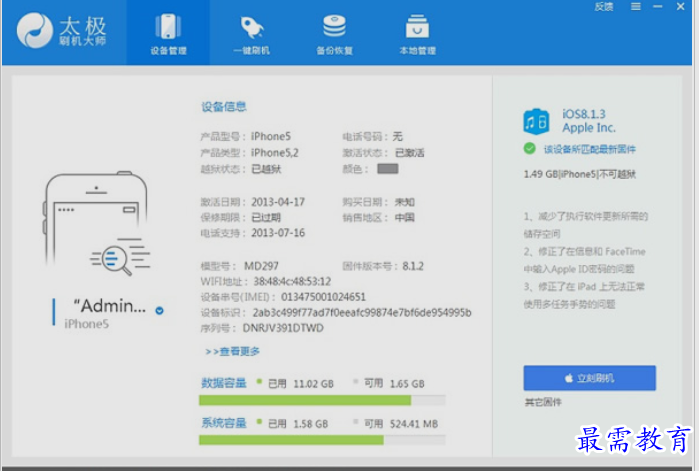The width and height of the screenshot is (699, 471).
Task: Click the iPhone5 label under device name
Action: pos(86,324)
